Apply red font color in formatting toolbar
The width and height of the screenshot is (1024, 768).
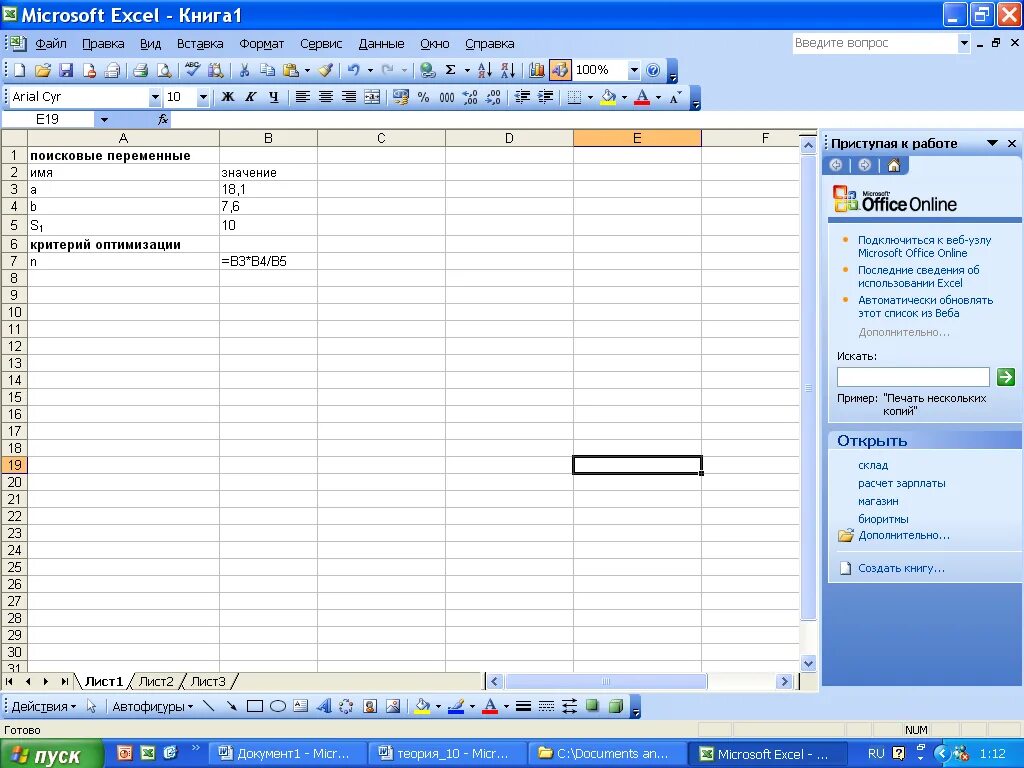click(642, 97)
